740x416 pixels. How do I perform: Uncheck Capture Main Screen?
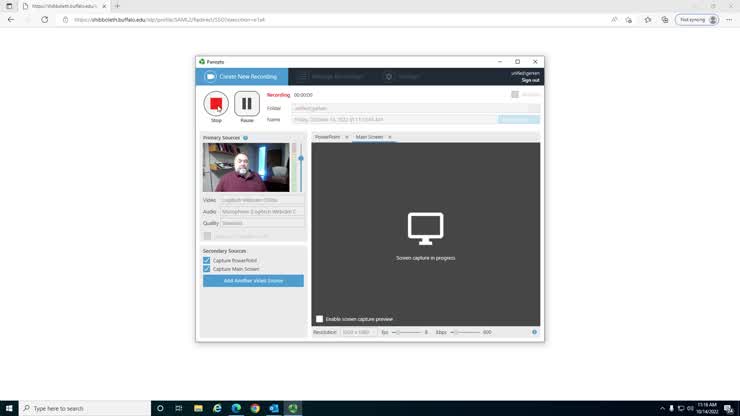(x=207, y=269)
